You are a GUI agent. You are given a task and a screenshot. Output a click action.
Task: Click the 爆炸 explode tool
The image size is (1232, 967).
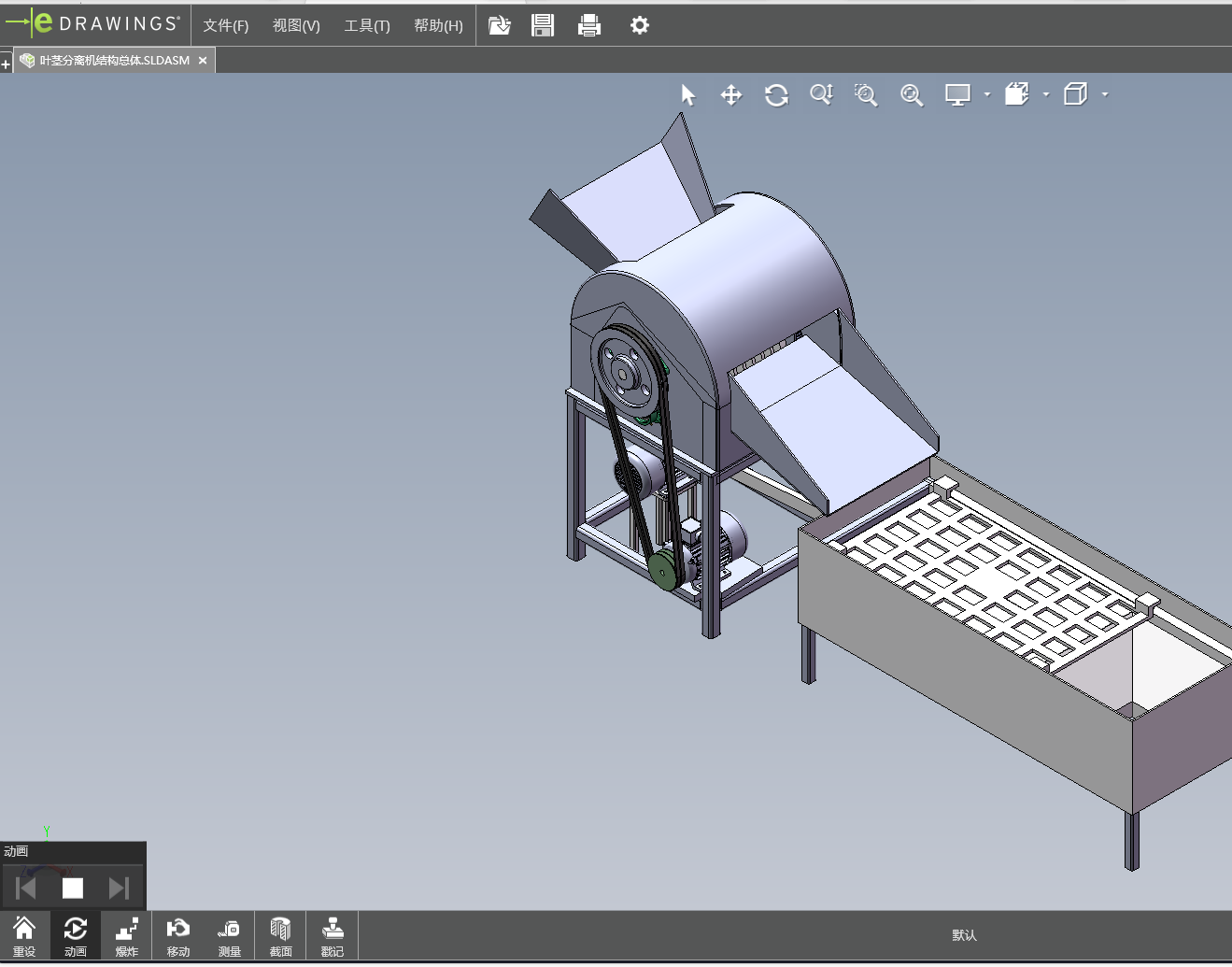pos(127,936)
